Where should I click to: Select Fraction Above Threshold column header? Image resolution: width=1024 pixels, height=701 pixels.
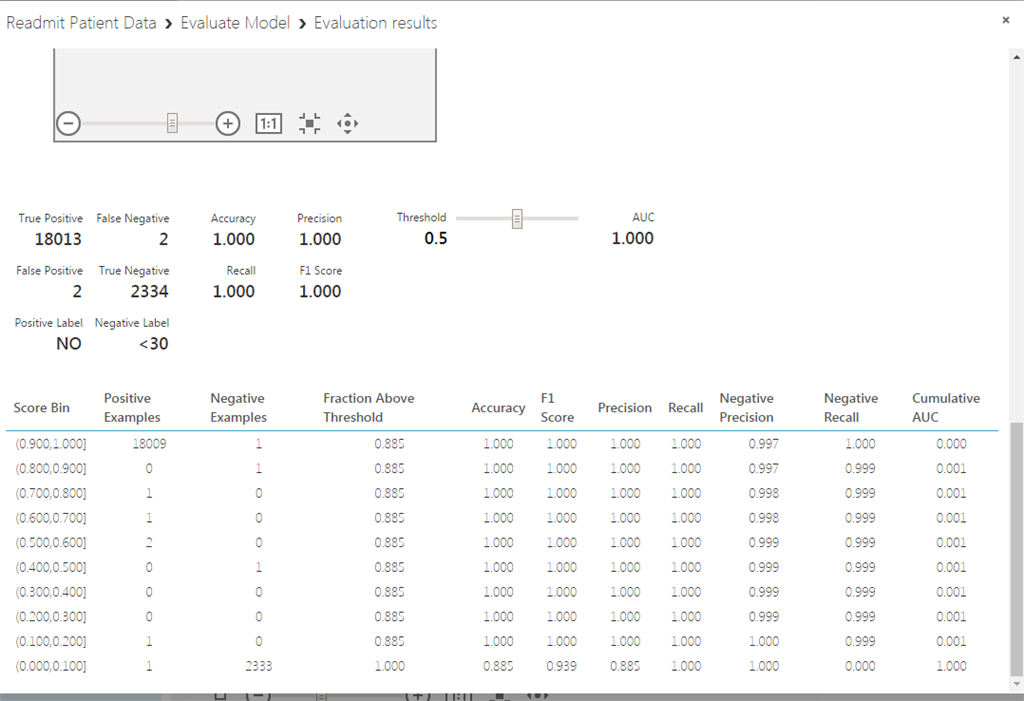368,408
